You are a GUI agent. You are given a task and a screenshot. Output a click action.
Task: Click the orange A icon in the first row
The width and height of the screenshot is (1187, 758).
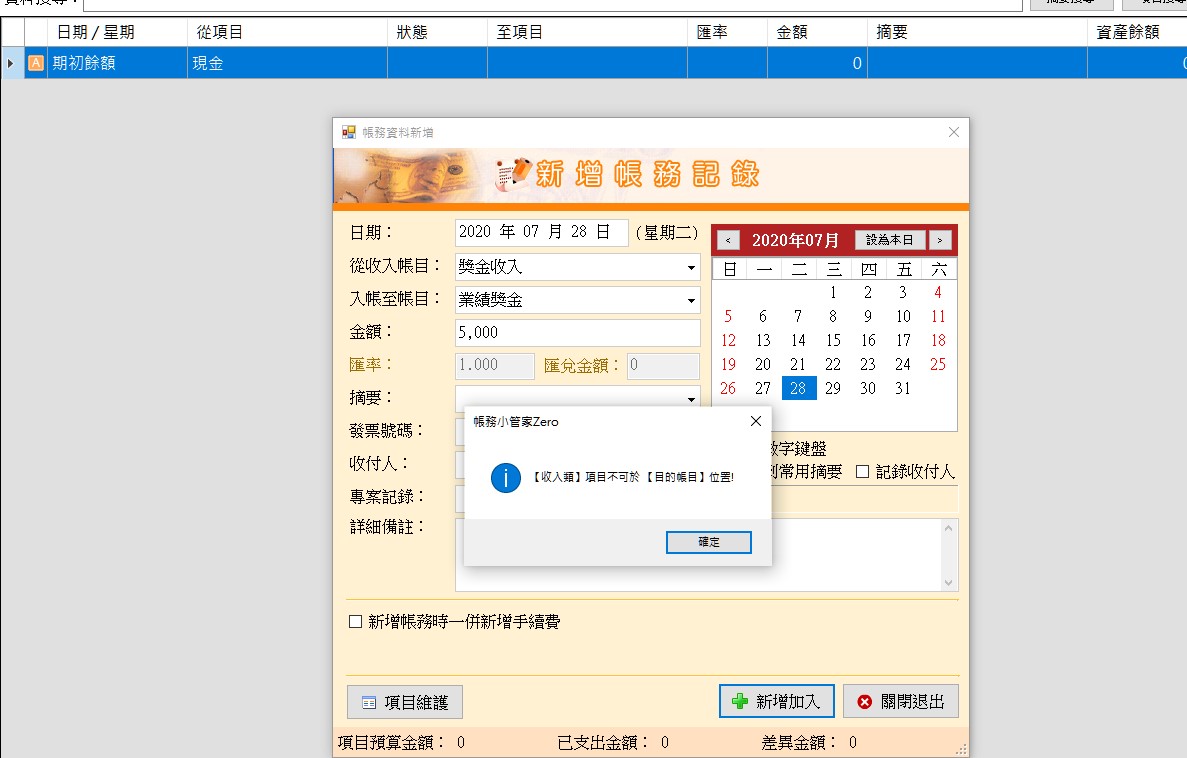click(36, 63)
